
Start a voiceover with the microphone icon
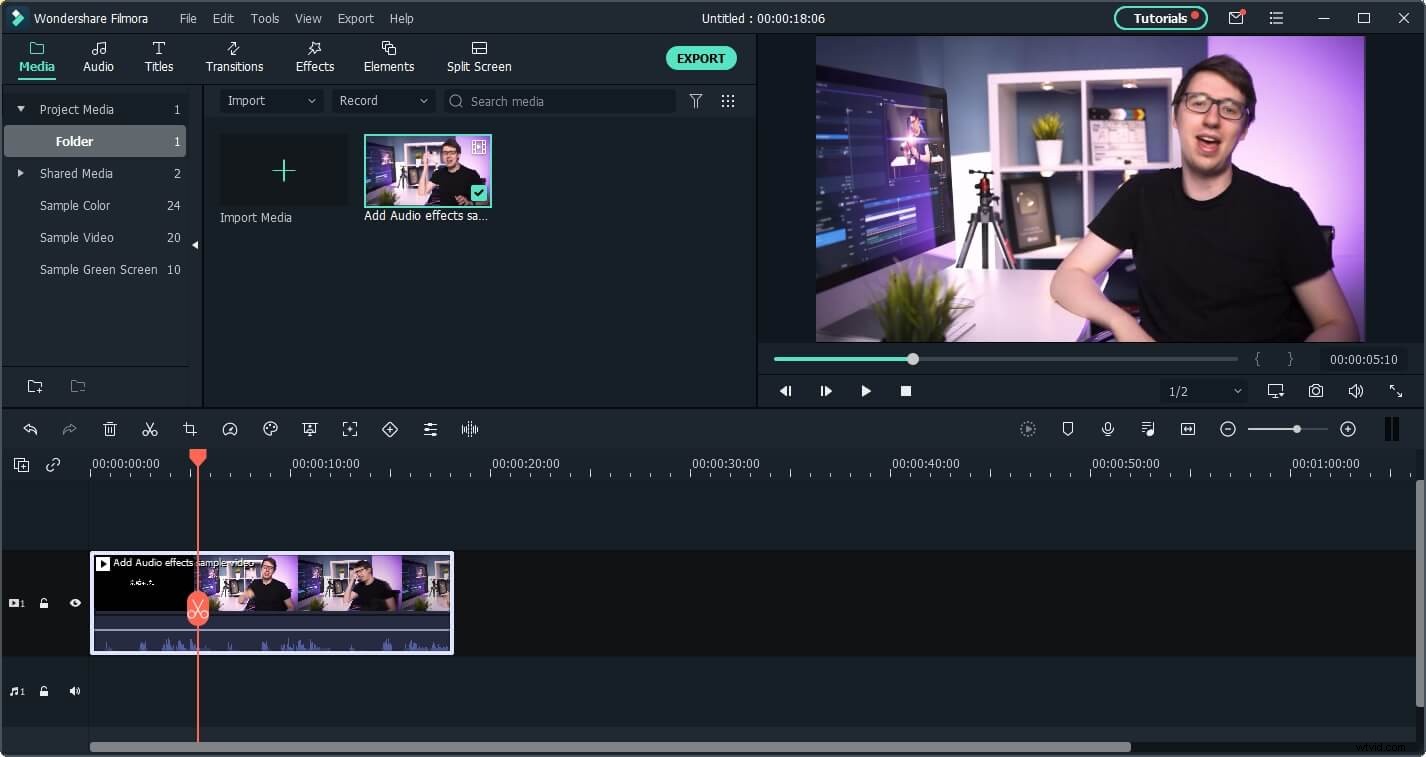point(1108,429)
